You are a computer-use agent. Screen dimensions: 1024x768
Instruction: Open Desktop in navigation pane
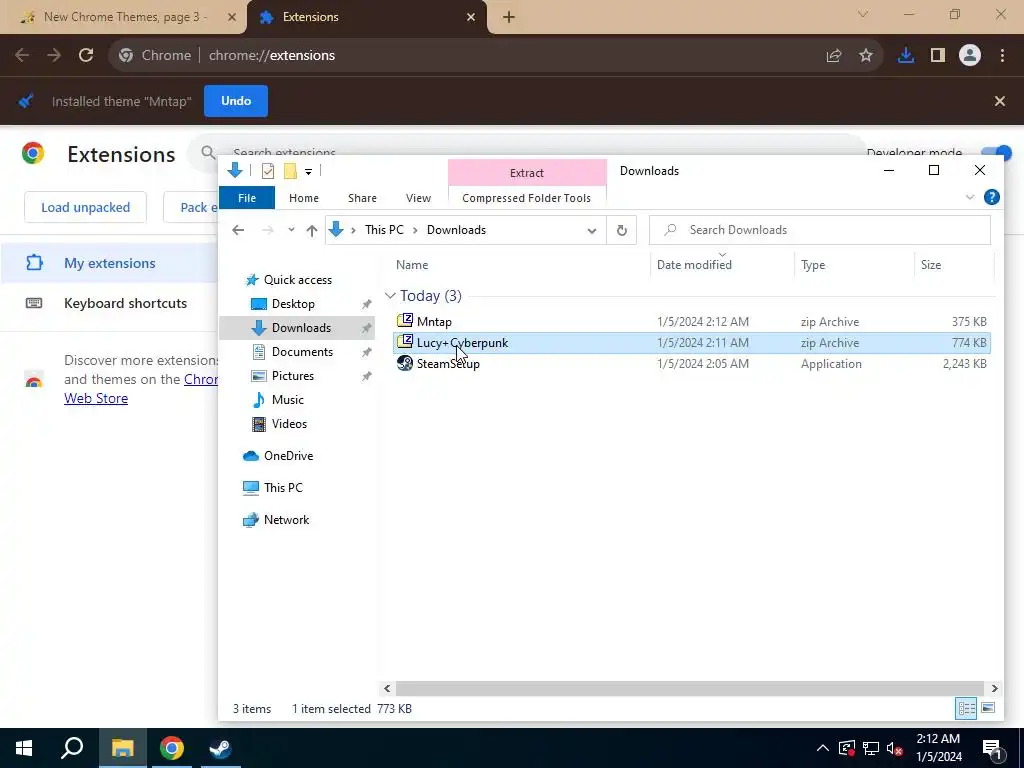pos(293,304)
